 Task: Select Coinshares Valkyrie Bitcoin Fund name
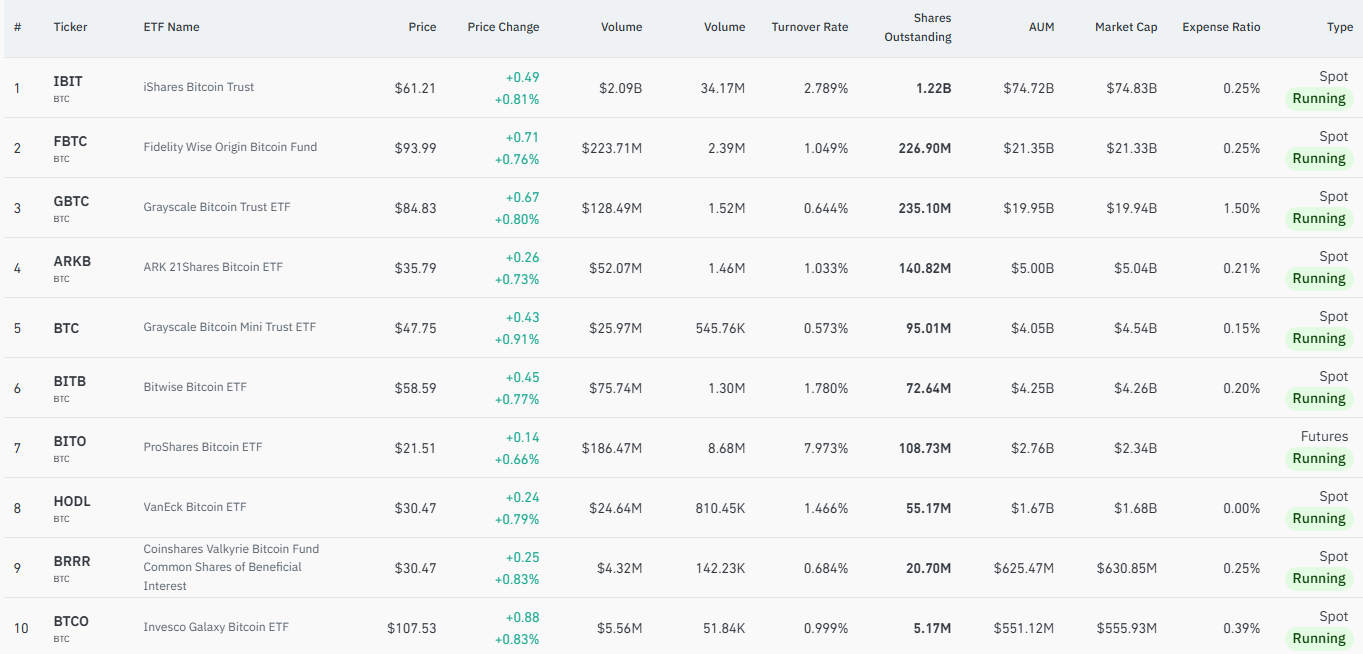click(231, 567)
